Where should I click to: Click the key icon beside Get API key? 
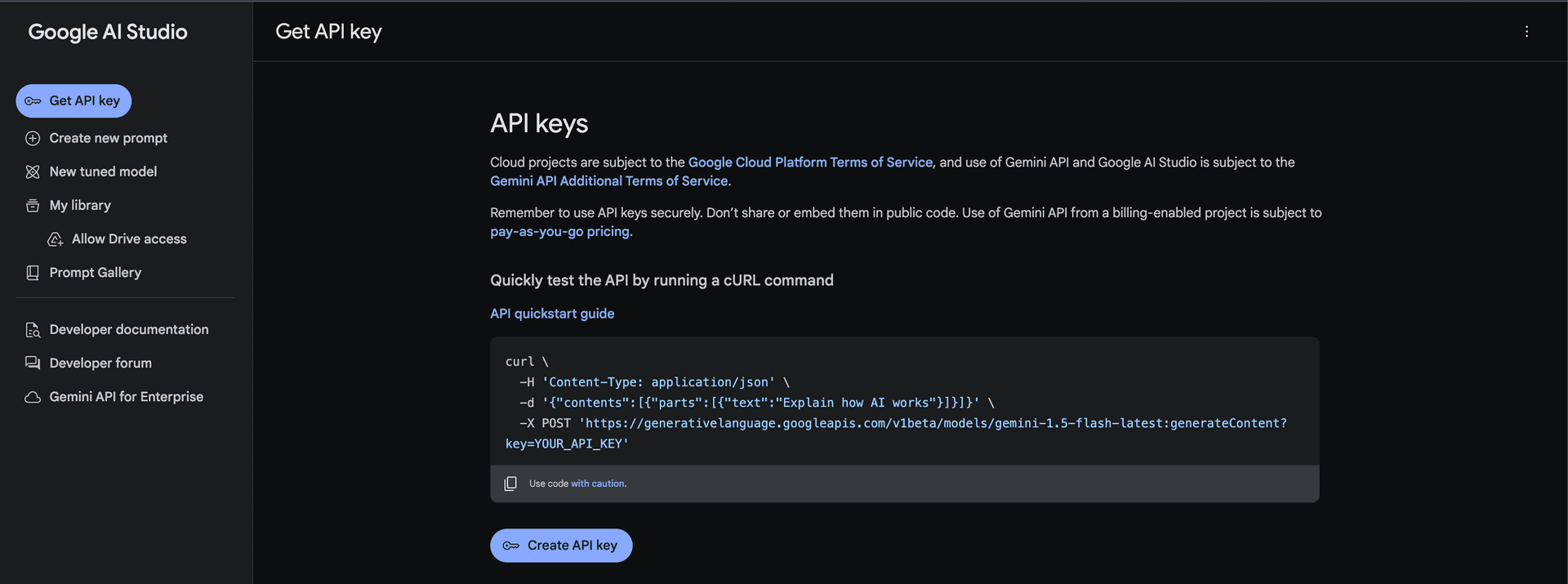[x=33, y=101]
